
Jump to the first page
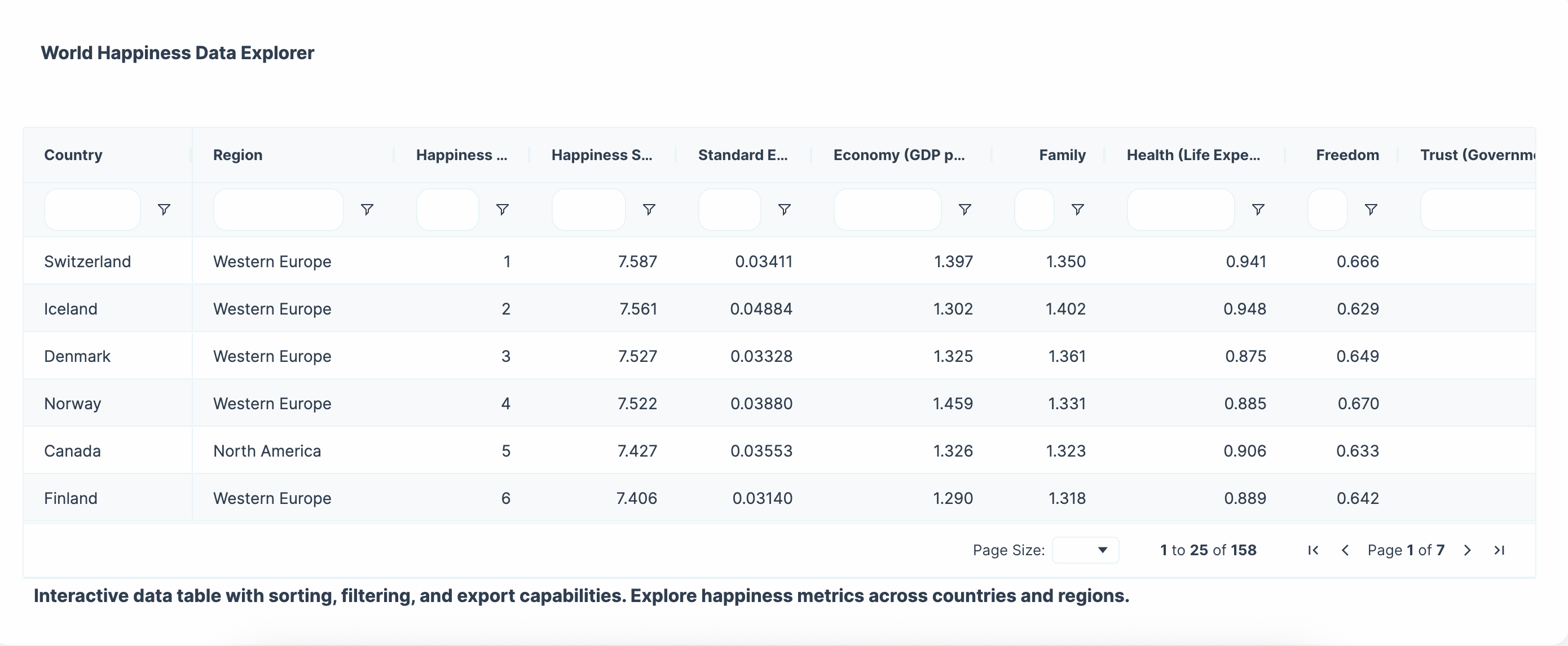tap(1313, 550)
